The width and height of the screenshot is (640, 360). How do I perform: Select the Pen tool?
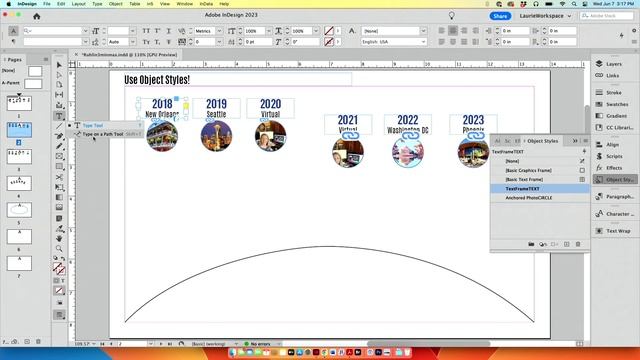pyautogui.click(x=59, y=136)
